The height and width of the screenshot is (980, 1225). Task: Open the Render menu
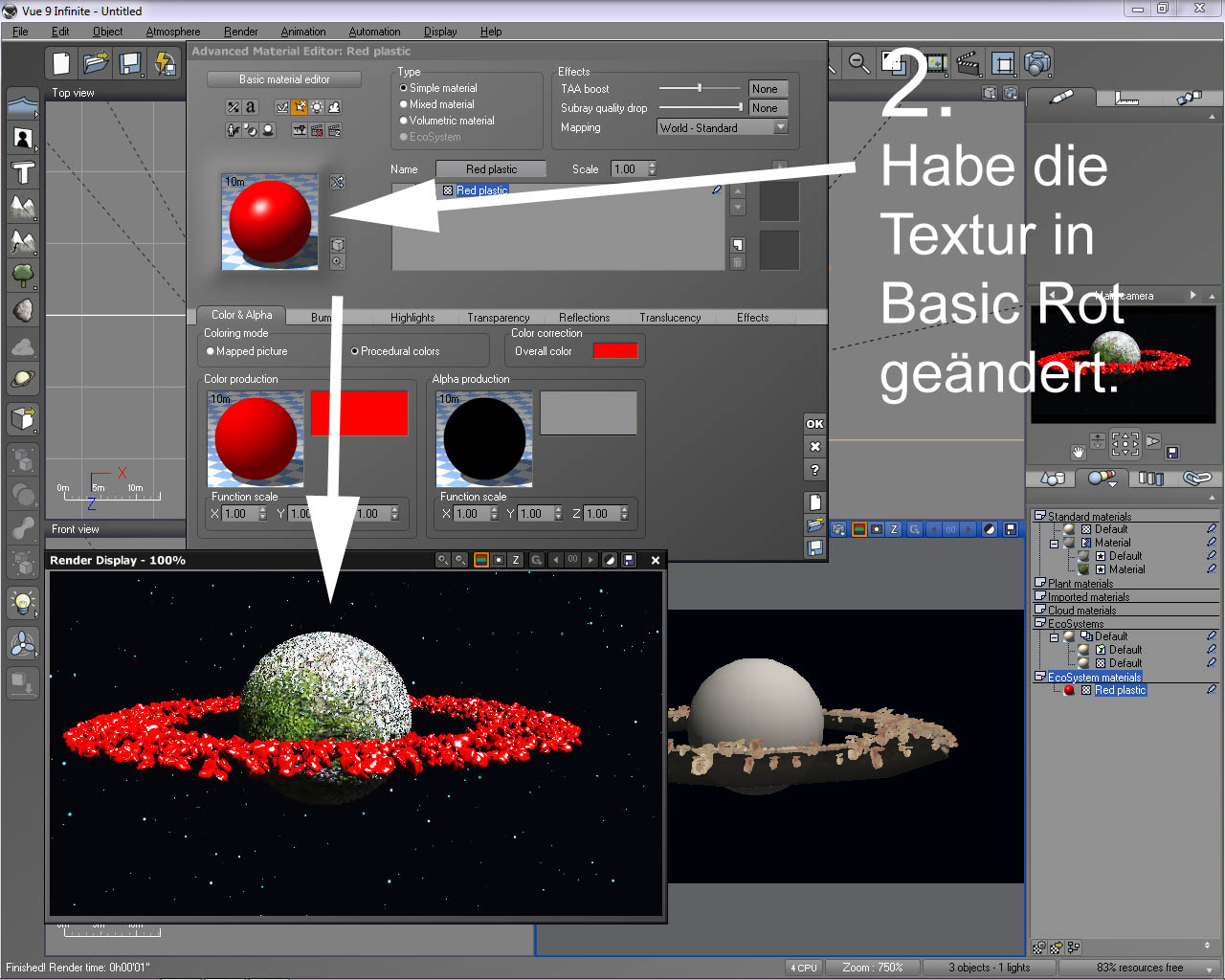pos(241,32)
